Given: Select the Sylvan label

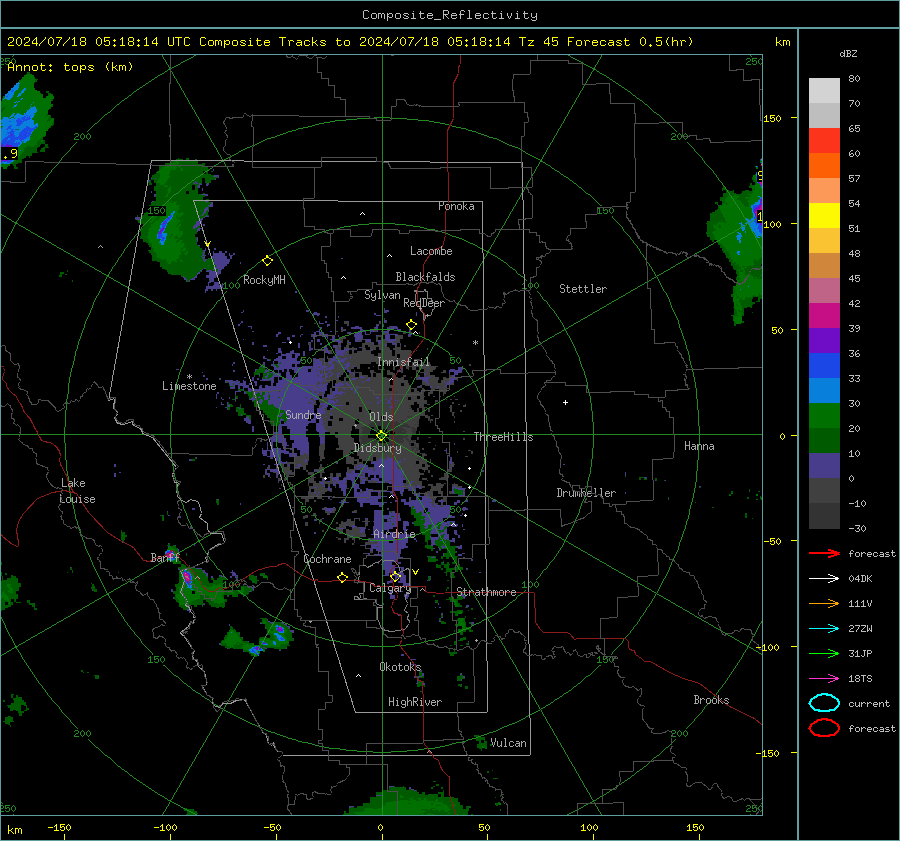Looking at the screenshot, I should click(x=382, y=295).
